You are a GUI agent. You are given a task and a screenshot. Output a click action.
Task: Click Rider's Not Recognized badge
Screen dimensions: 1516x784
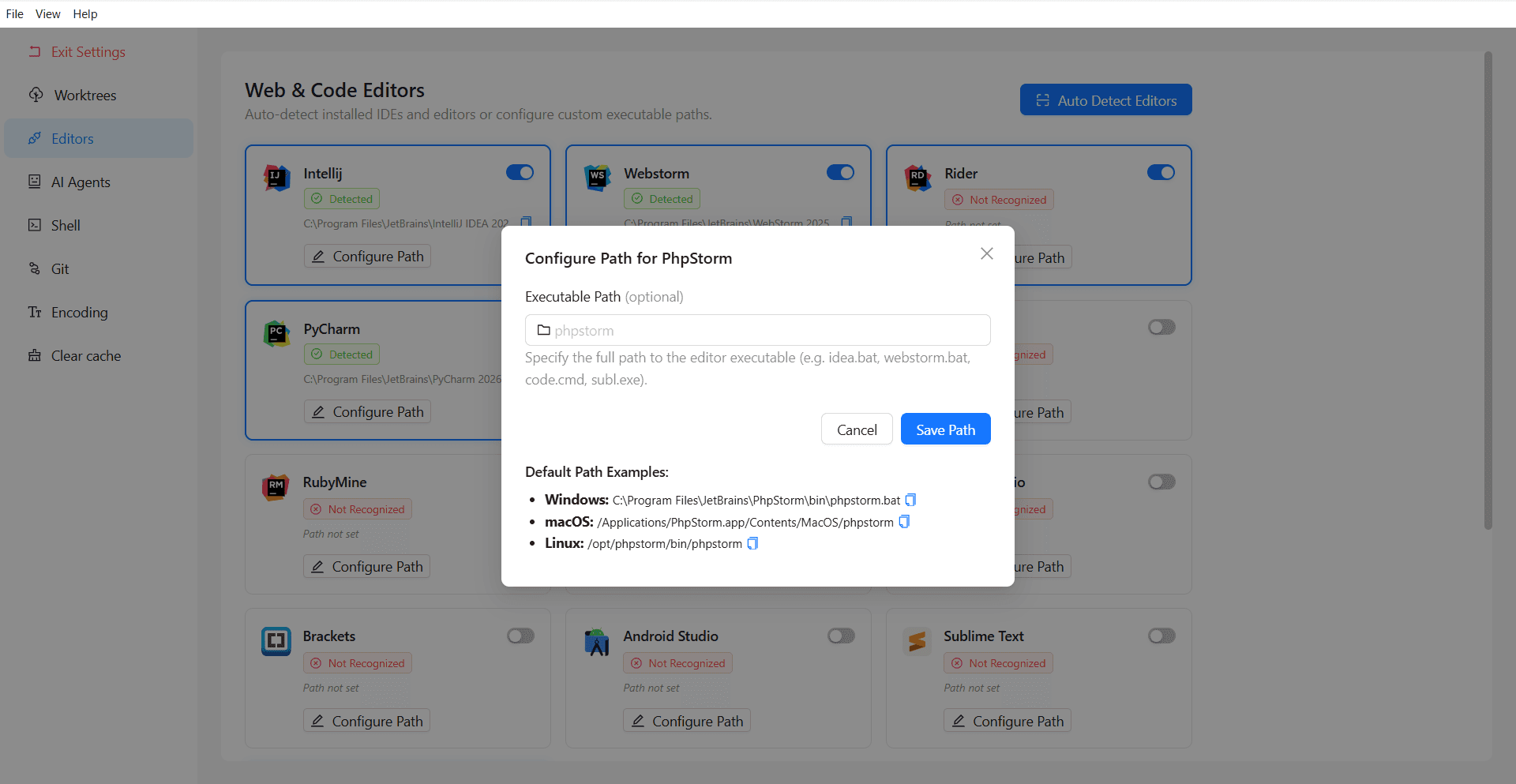[x=999, y=200]
